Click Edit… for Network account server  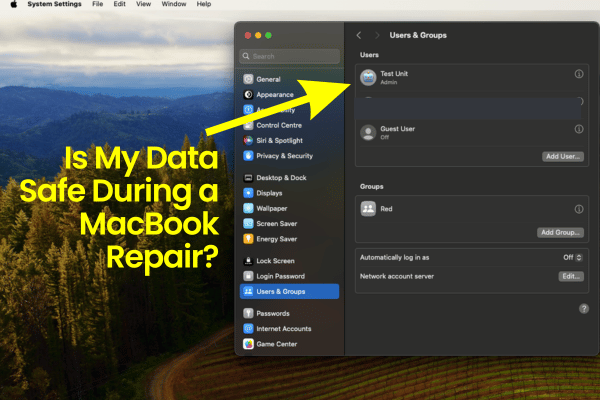pos(571,276)
